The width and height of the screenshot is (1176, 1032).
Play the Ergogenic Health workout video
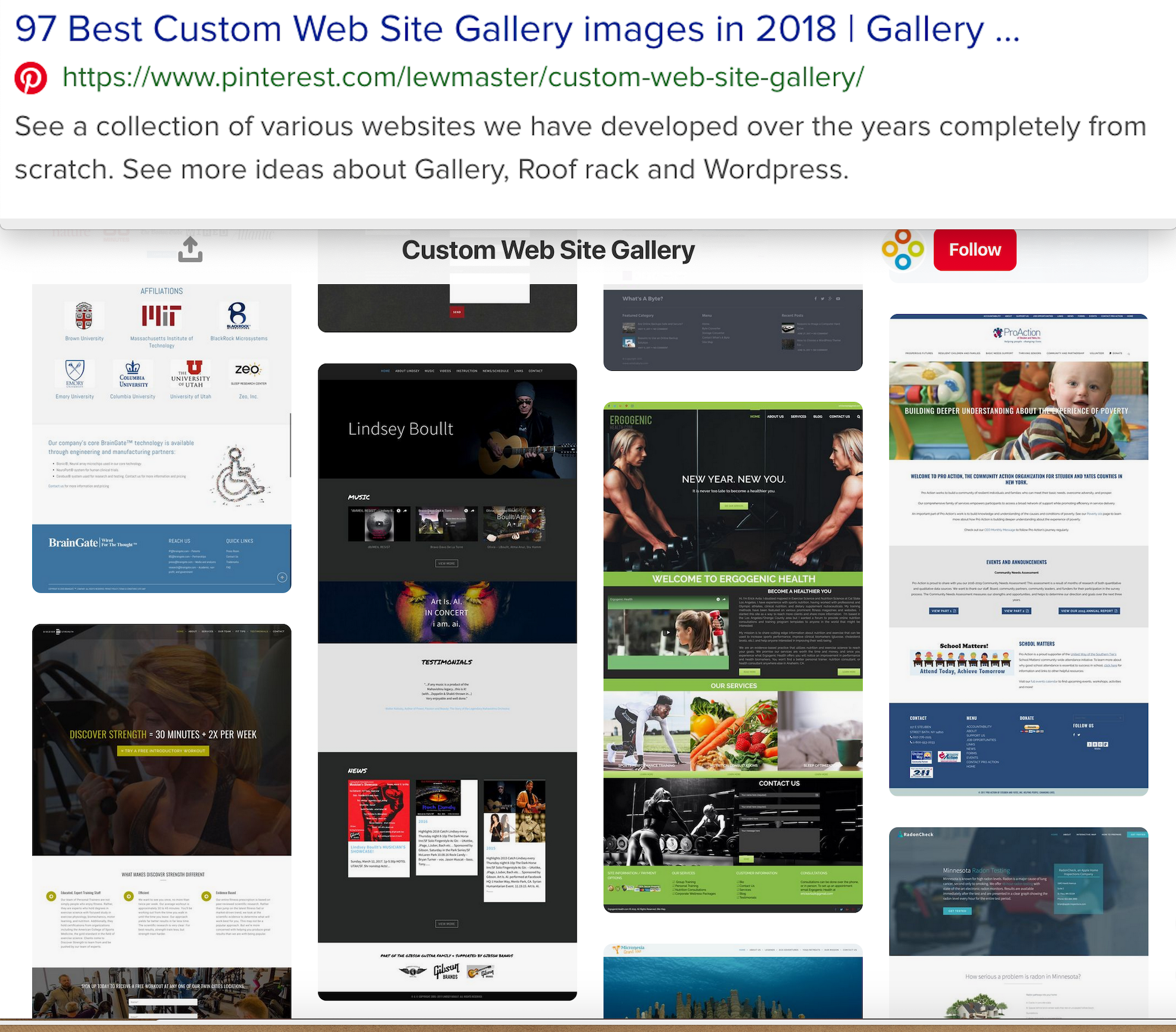[668, 632]
